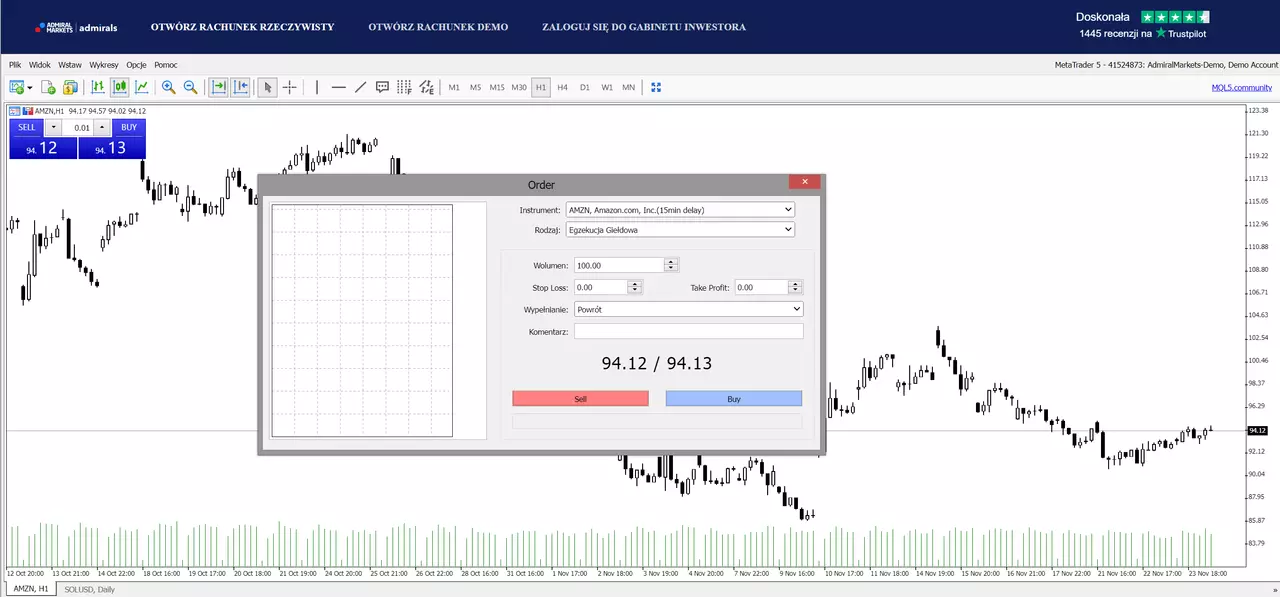The height and width of the screenshot is (597, 1280).
Task: Adjust the Take Profit spinner arrows
Action: 796,287
